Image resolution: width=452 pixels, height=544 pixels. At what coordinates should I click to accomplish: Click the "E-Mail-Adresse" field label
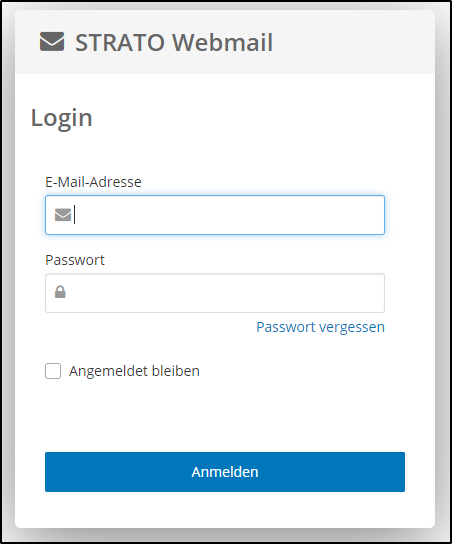[93, 182]
